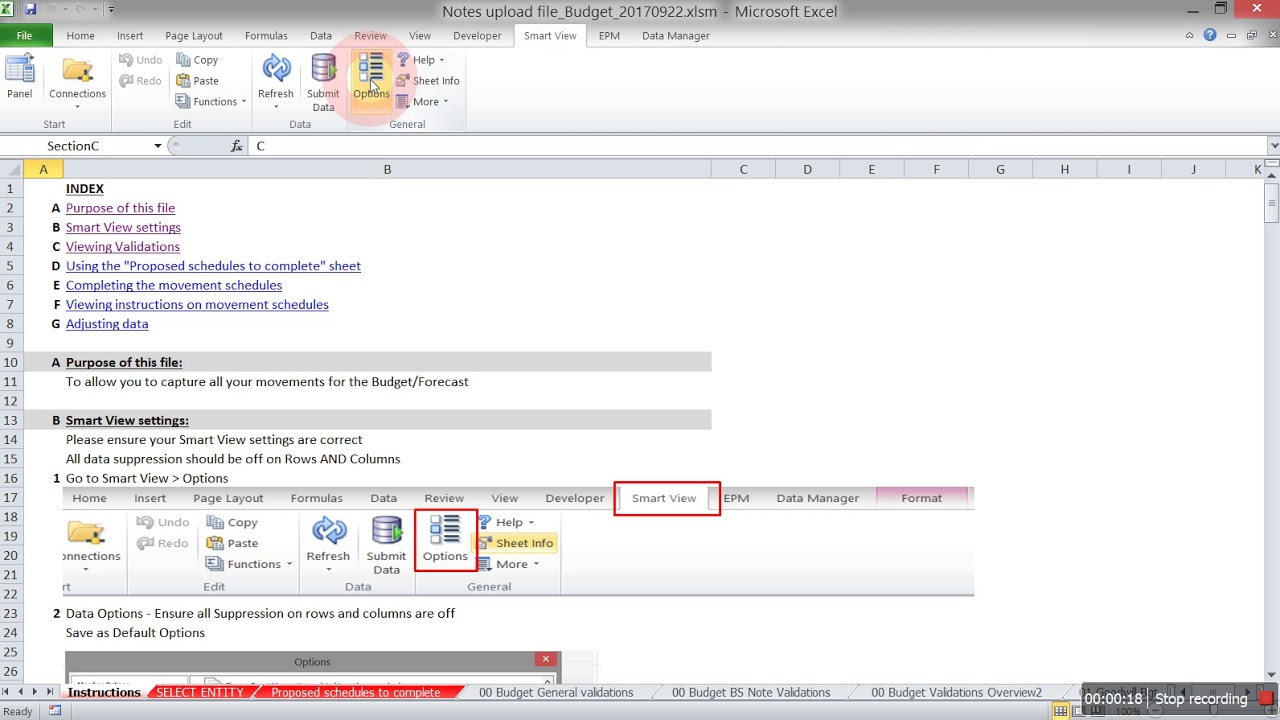Click the Copy button in the Smart View ribbon
The width and height of the screenshot is (1280, 720).
pos(197,60)
